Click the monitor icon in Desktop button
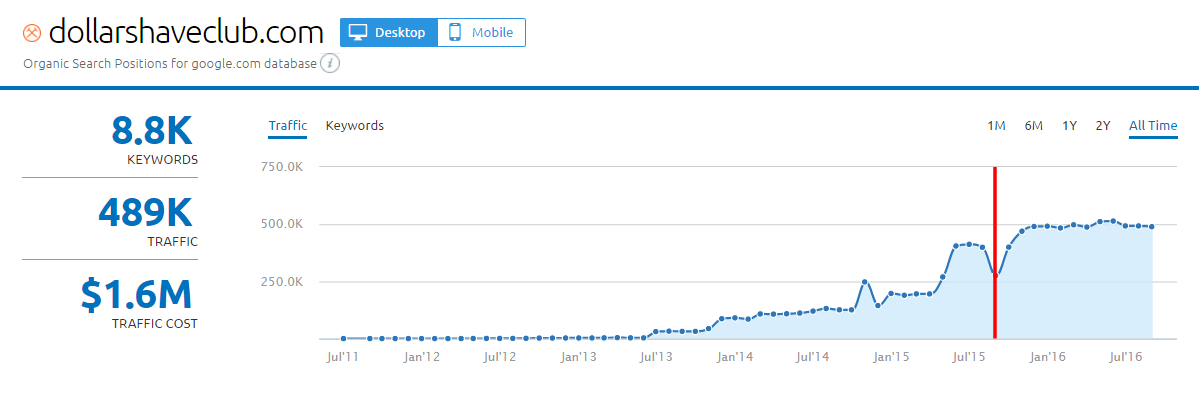1199x417 pixels. pyautogui.click(x=358, y=33)
